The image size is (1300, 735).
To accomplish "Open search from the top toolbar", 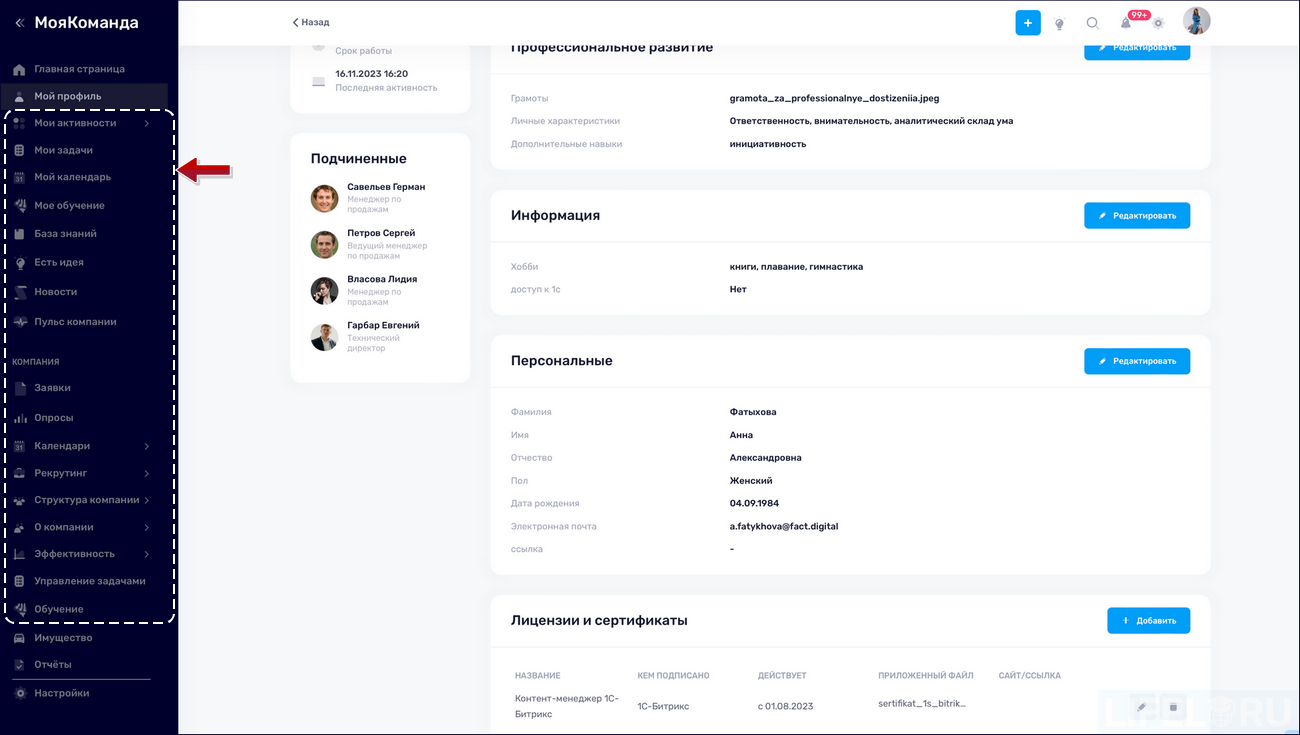I will [x=1092, y=22].
